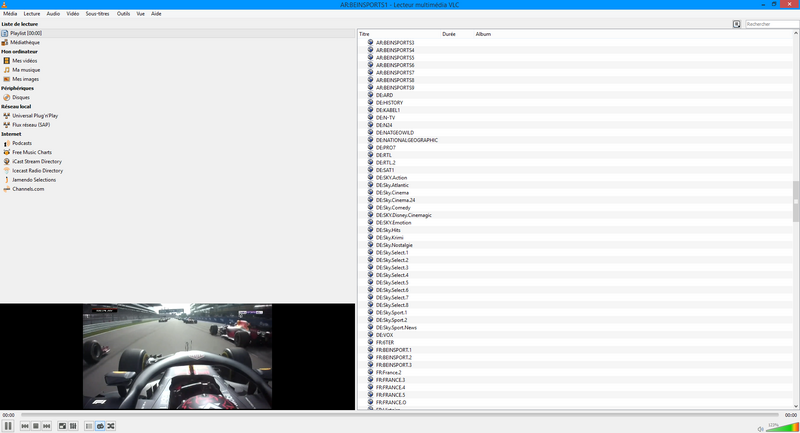Toggle loop repeat mode
Image resolution: width=800 pixels, height=433 pixels.
100,426
